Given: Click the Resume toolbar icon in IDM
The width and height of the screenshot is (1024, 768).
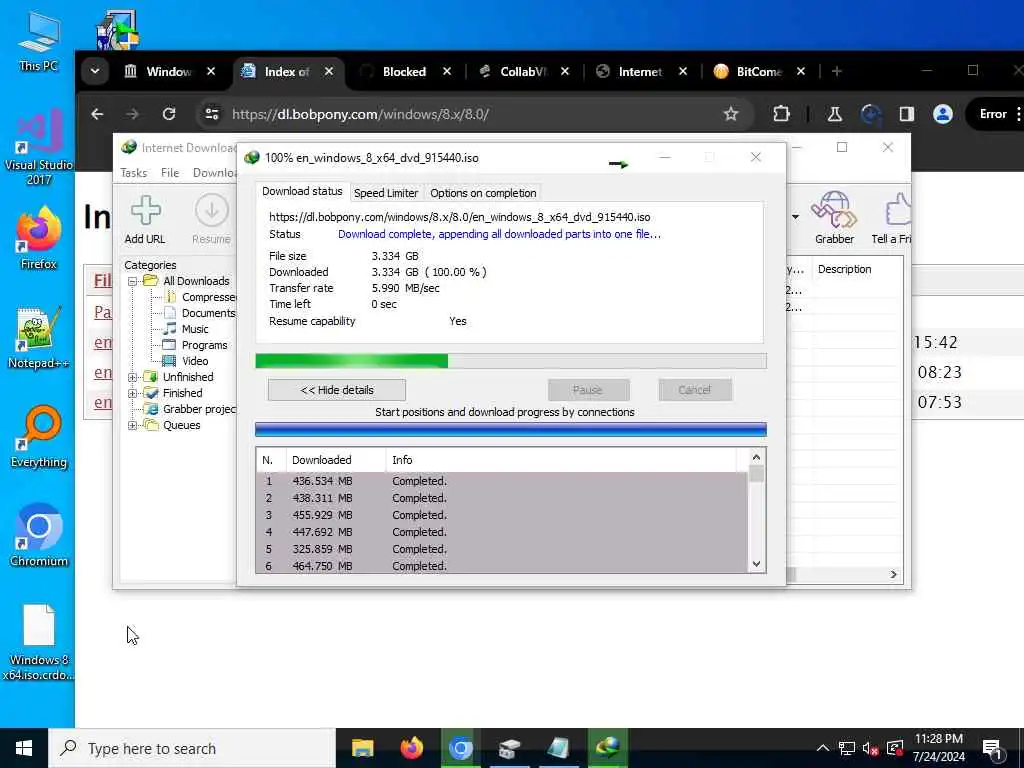Looking at the screenshot, I should [211, 219].
